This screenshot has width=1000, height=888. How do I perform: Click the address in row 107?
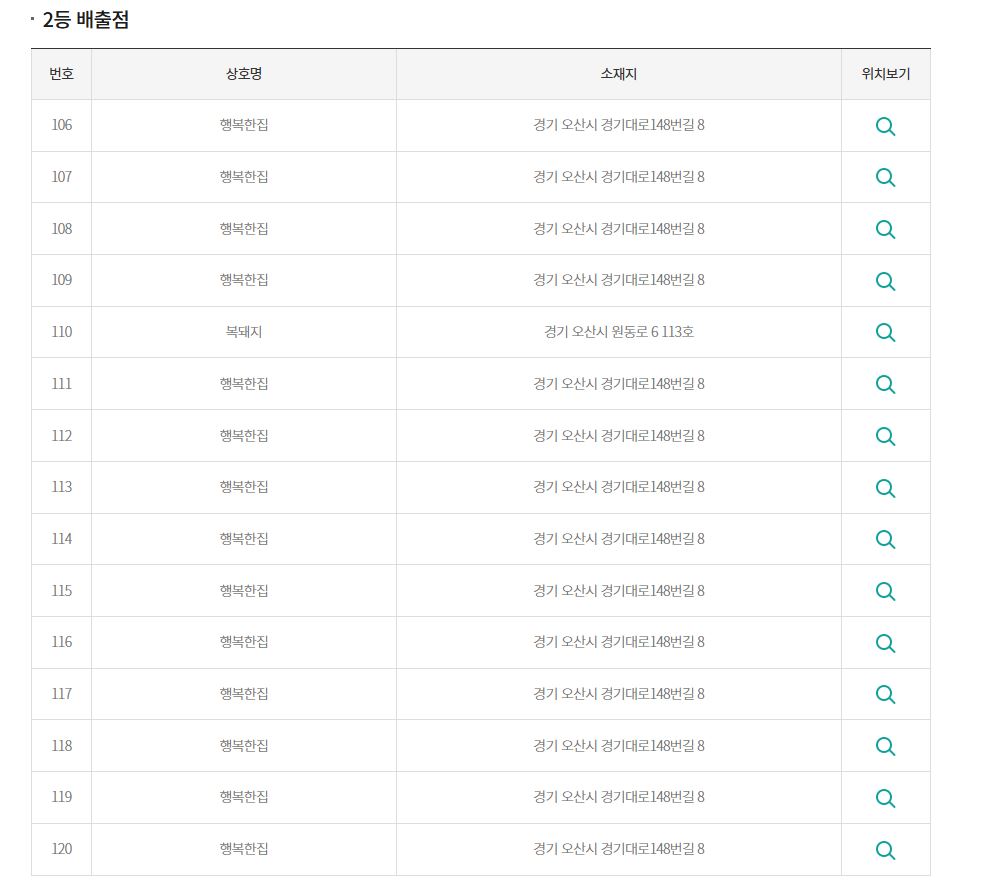click(619, 177)
